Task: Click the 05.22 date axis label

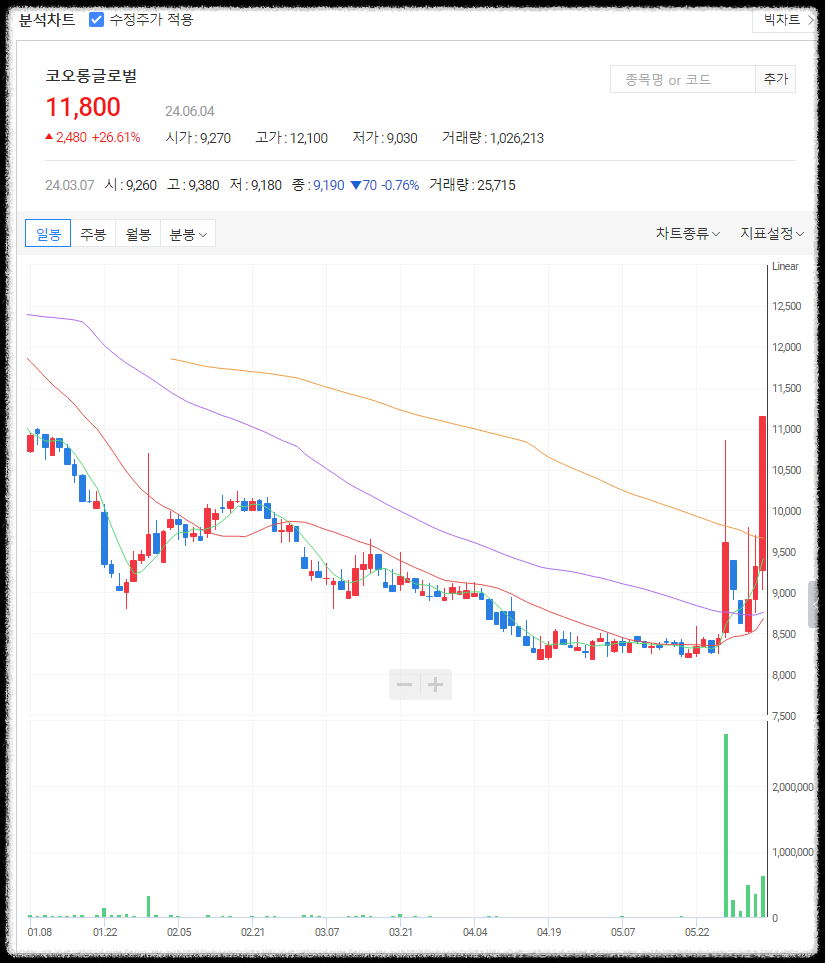Action: click(x=697, y=932)
